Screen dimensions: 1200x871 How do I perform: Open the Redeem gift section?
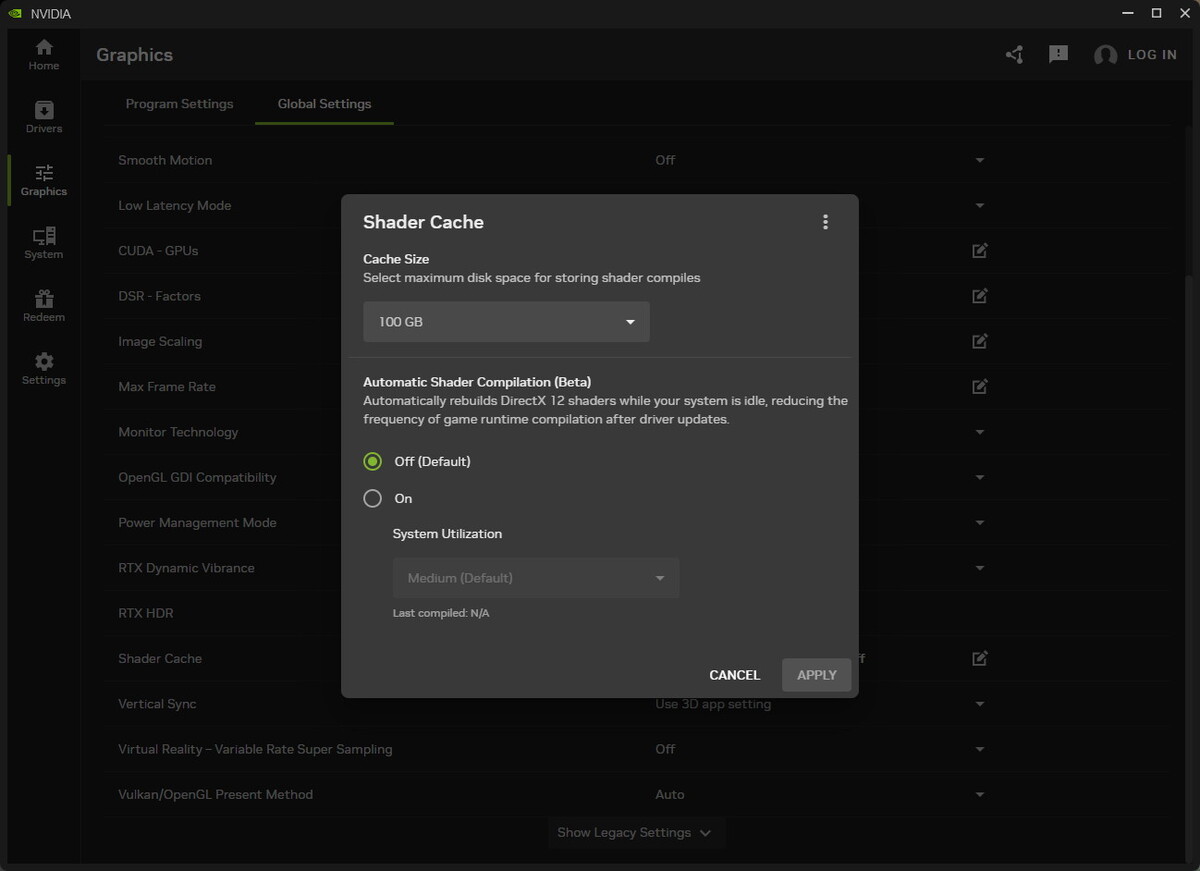[x=43, y=306]
